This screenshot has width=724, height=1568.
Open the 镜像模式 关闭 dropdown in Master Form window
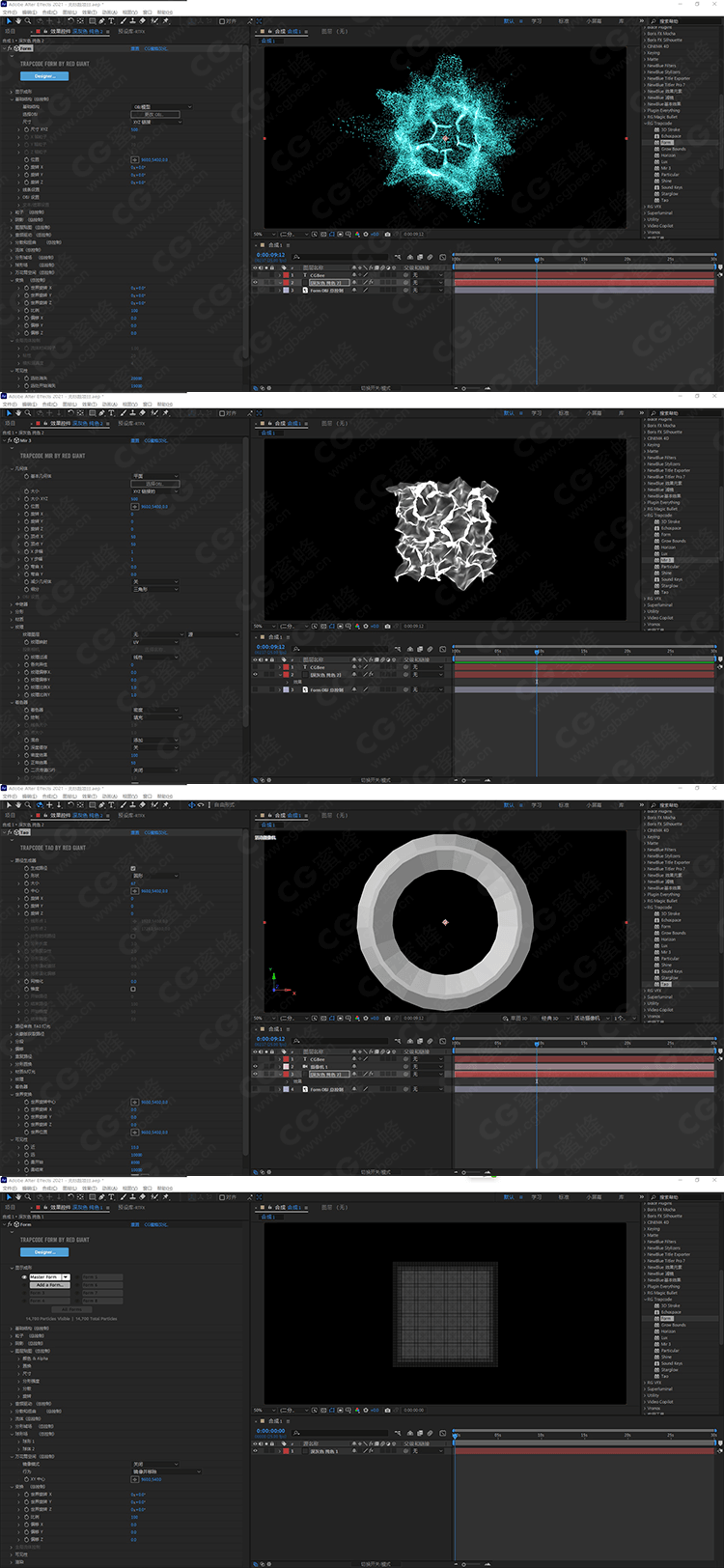(x=154, y=1464)
